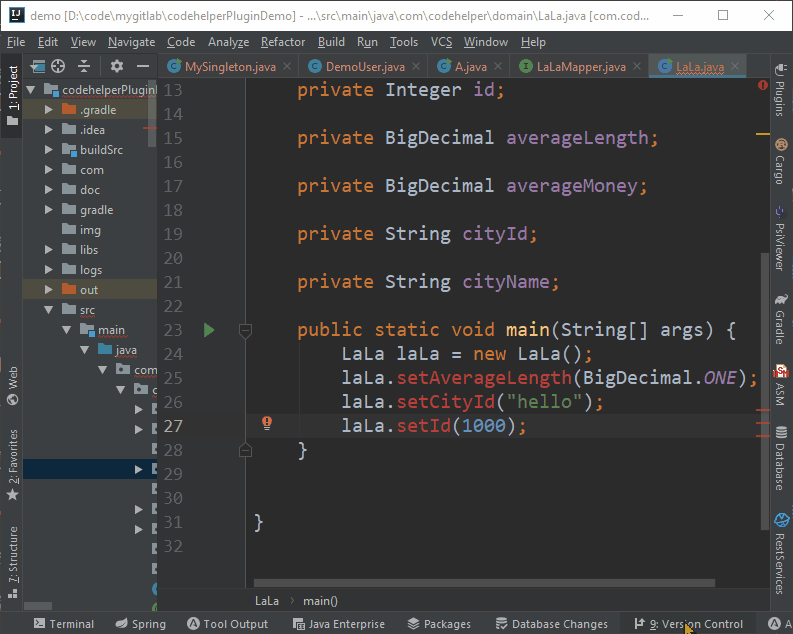793x634 pixels.
Task: Click the main() breadcrumb
Action: (321, 601)
